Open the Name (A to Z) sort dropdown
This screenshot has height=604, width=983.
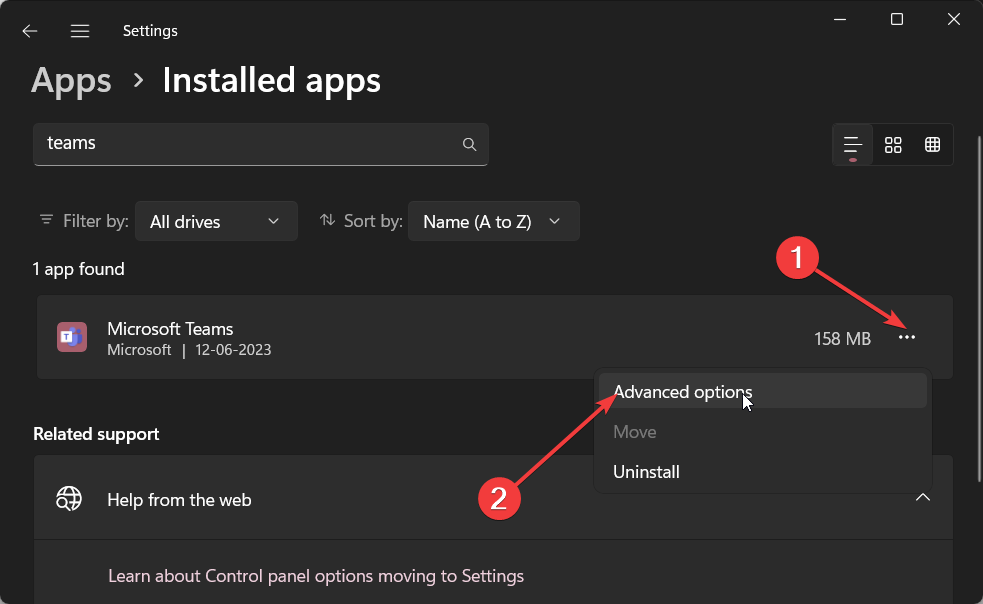coord(493,221)
